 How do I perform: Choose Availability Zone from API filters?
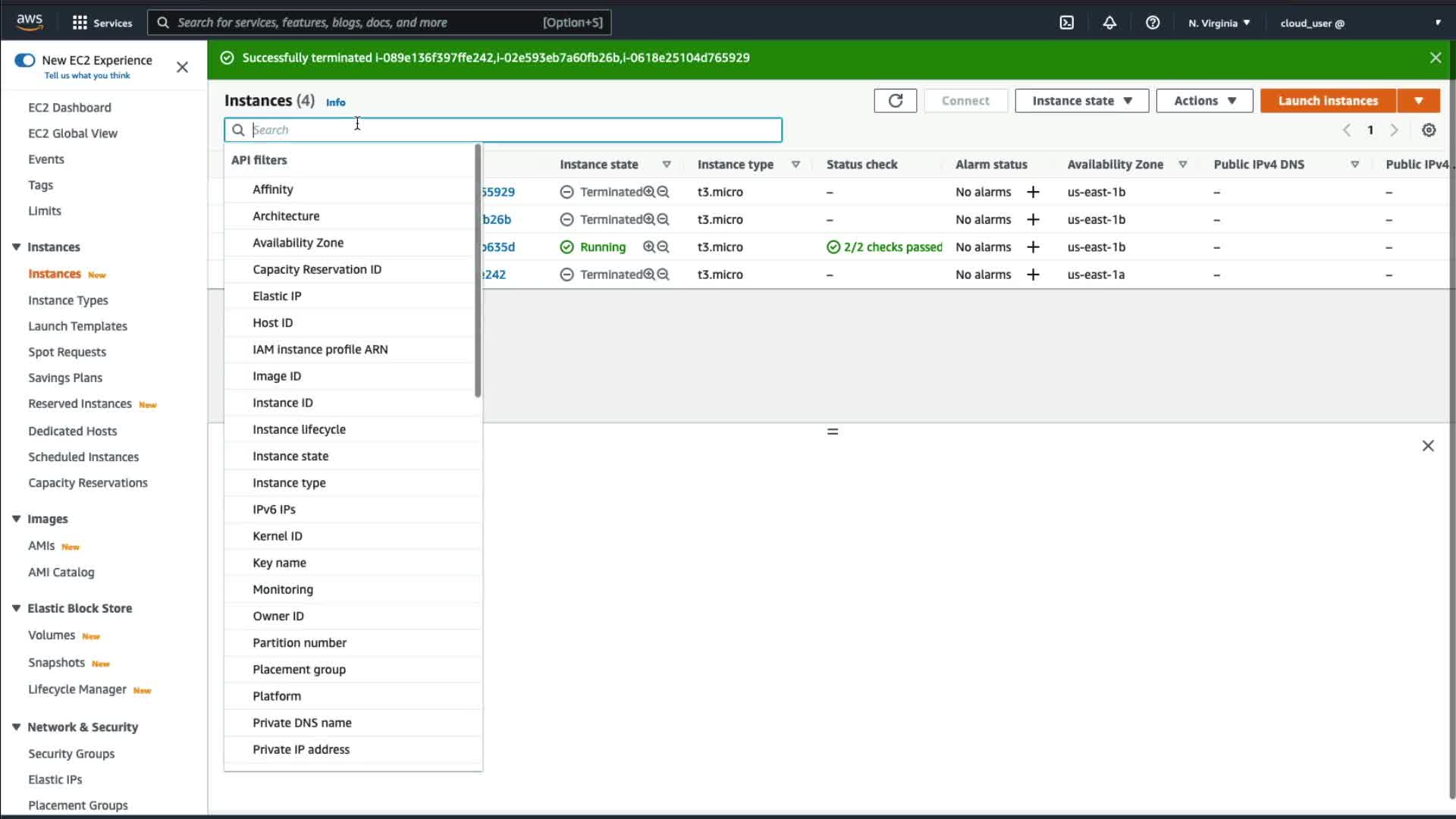pyautogui.click(x=298, y=243)
